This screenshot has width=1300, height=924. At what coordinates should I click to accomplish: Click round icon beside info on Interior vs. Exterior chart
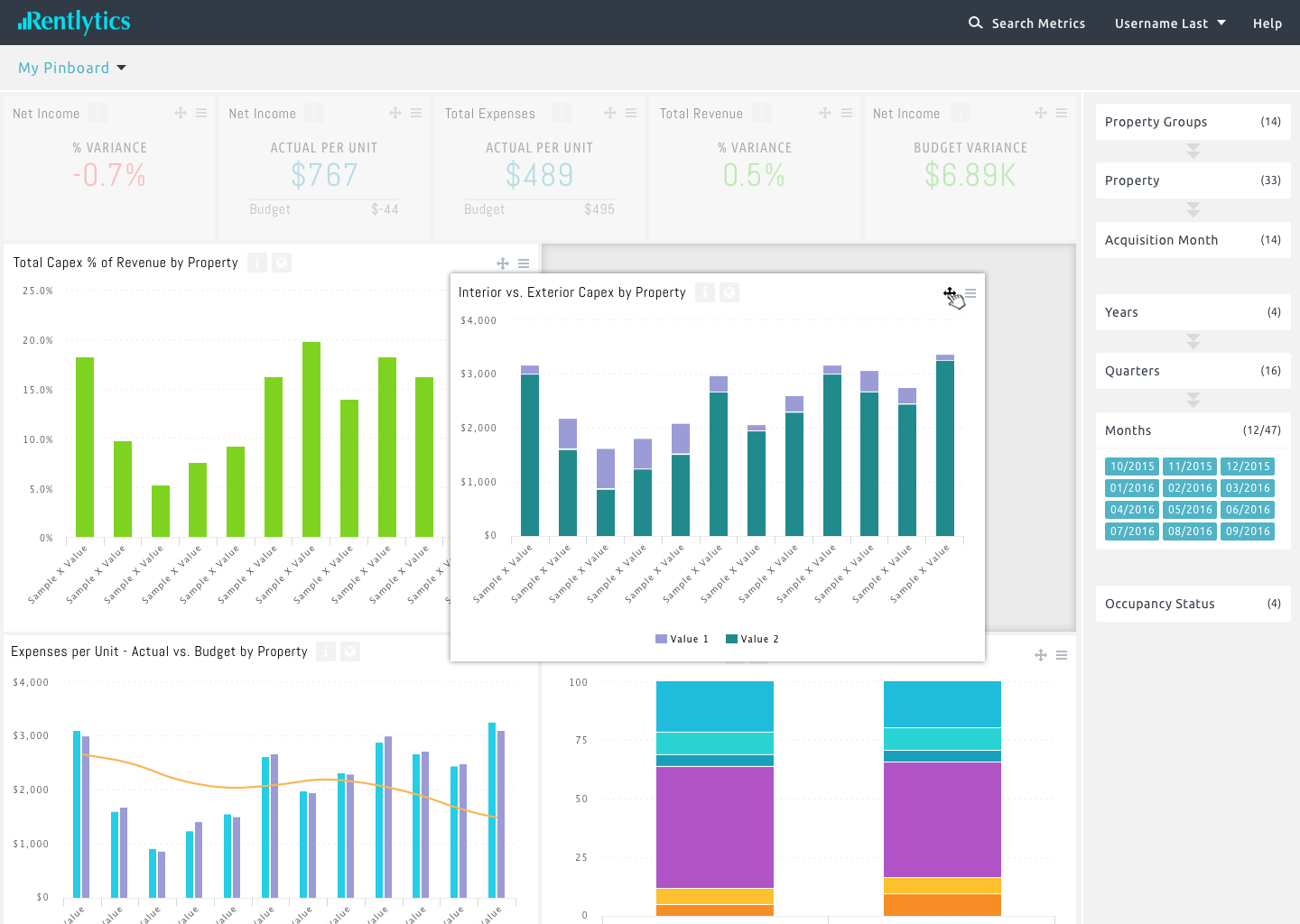point(729,292)
